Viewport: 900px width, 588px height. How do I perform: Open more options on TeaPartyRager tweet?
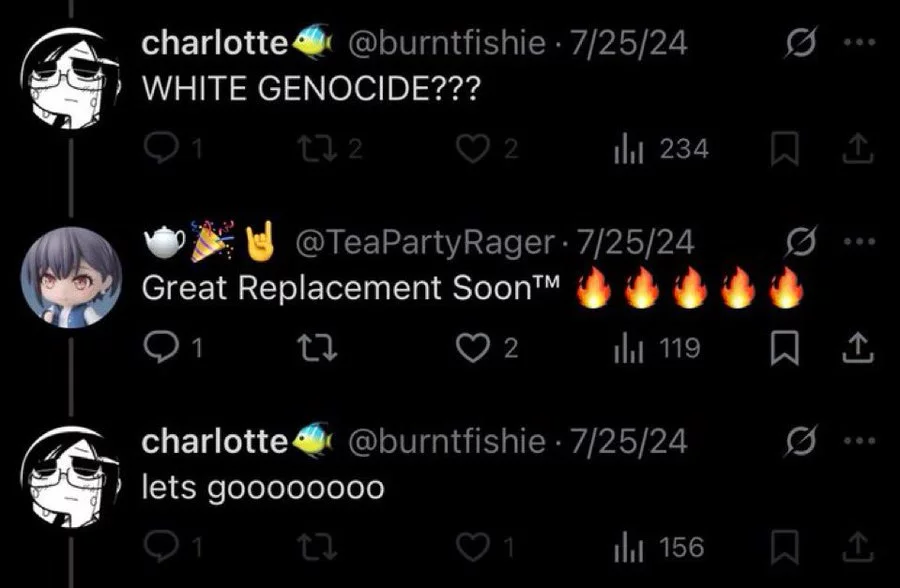[x=859, y=241]
